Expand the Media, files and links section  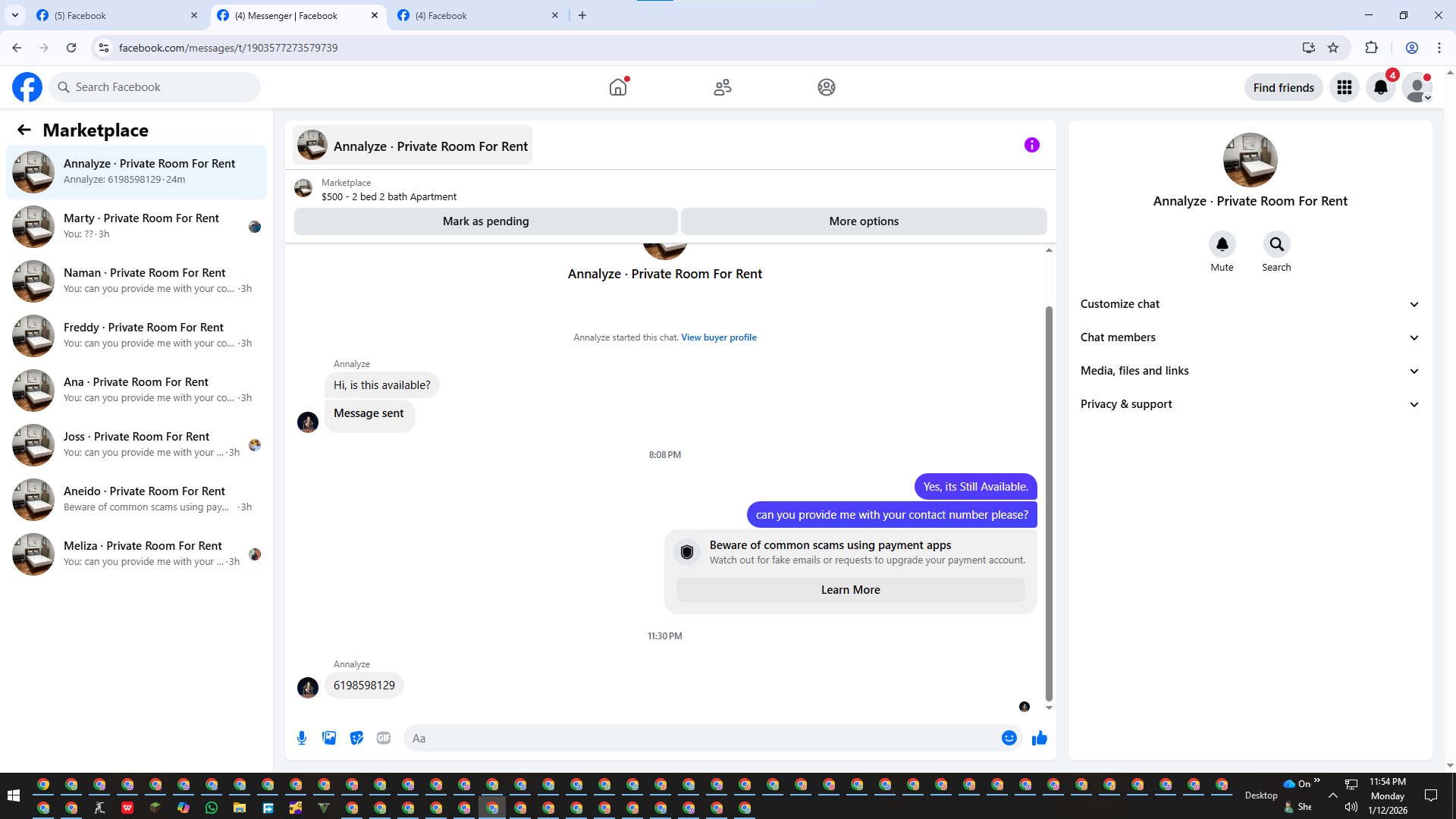click(1249, 371)
